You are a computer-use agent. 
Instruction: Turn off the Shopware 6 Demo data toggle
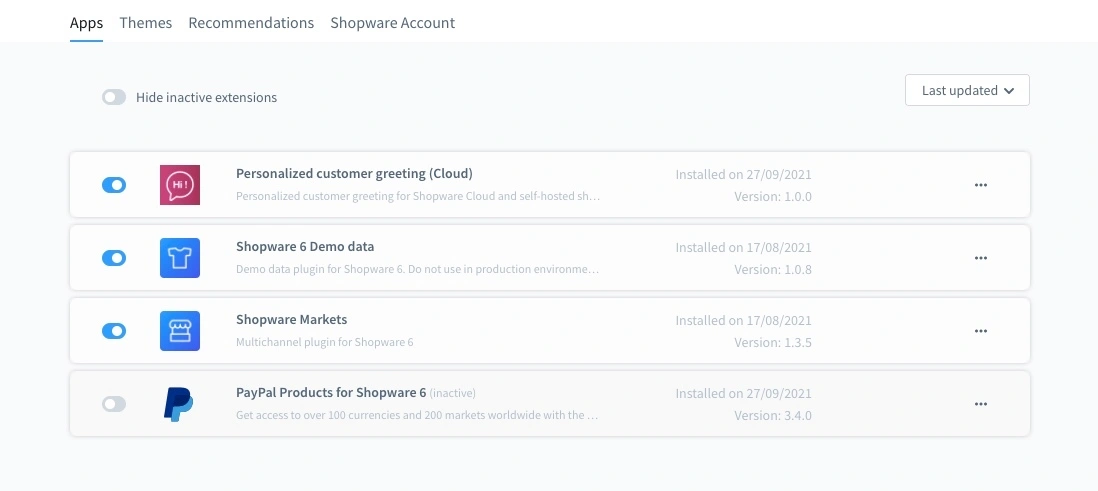click(x=114, y=258)
